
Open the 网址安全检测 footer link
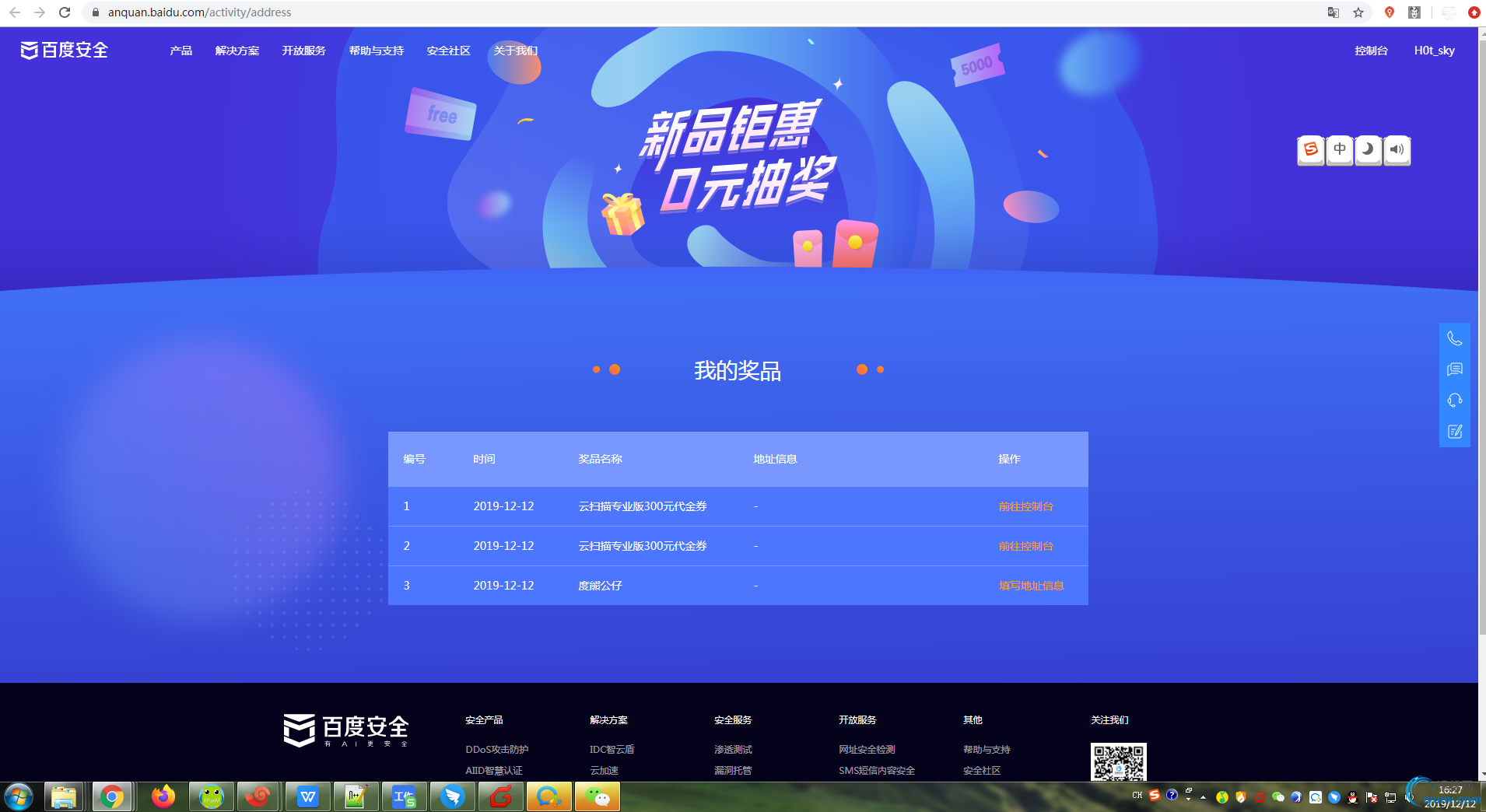867,750
